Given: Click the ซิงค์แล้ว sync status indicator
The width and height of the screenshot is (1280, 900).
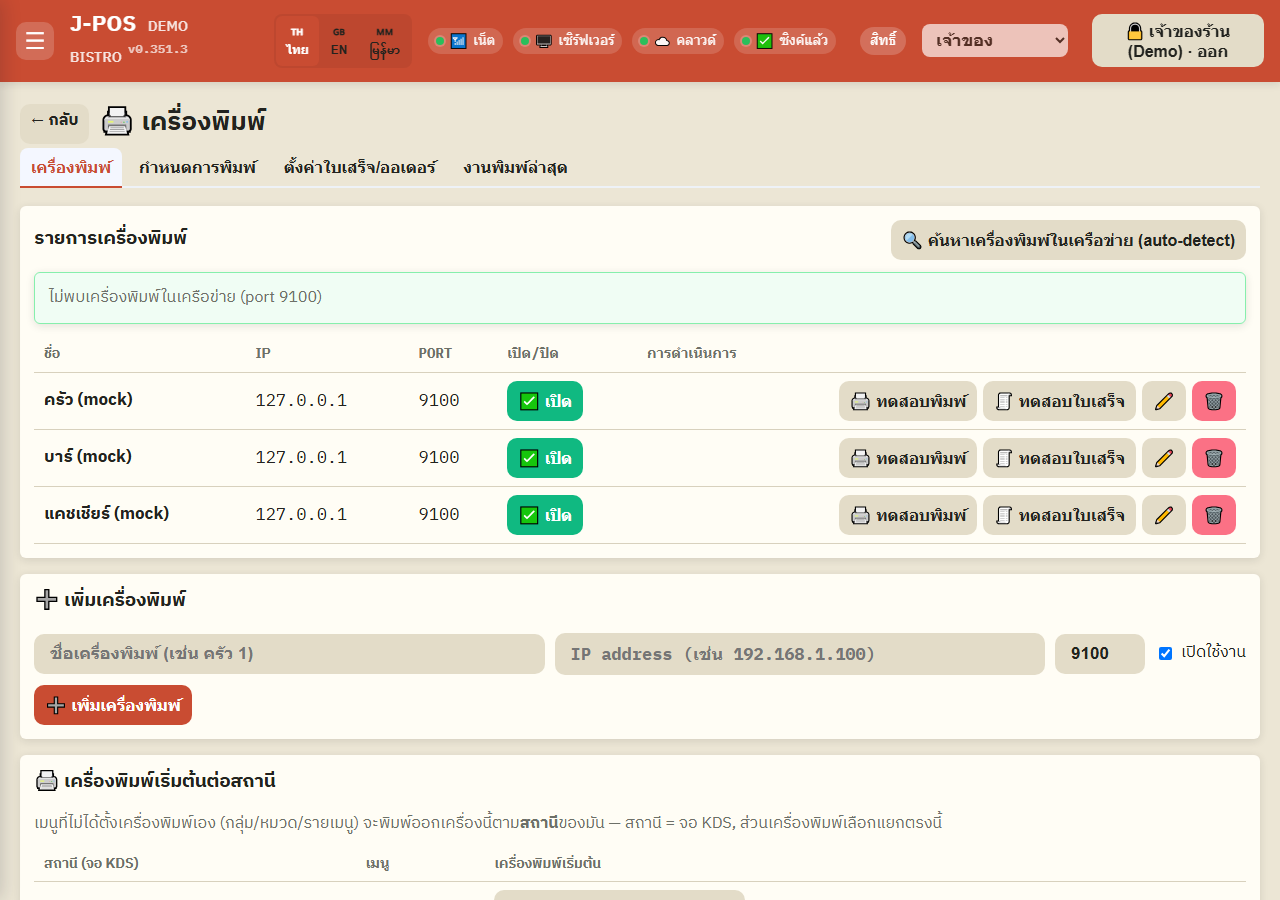Looking at the screenshot, I should 785,41.
